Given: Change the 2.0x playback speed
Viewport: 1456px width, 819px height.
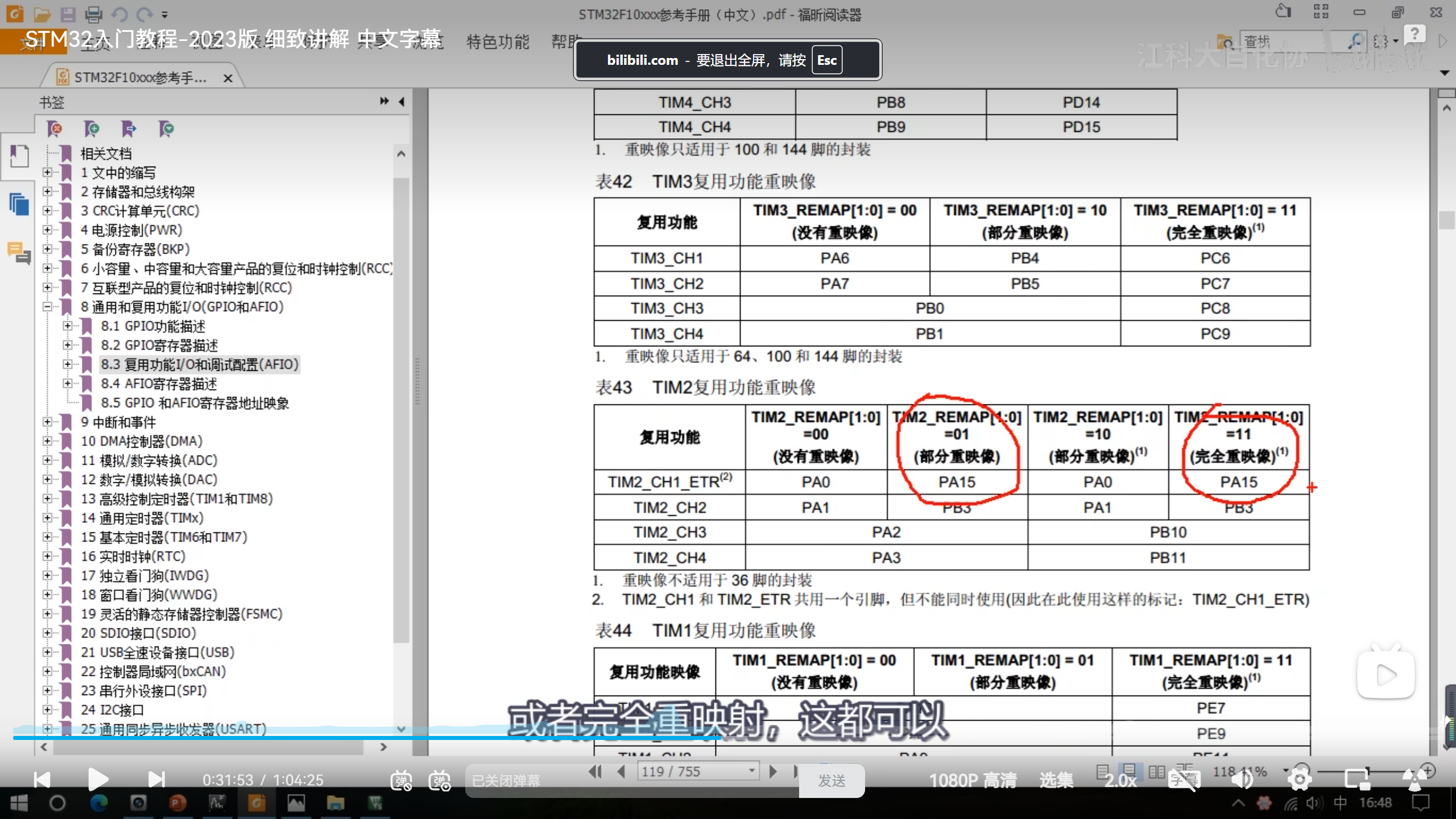Looking at the screenshot, I should (x=1120, y=780).
